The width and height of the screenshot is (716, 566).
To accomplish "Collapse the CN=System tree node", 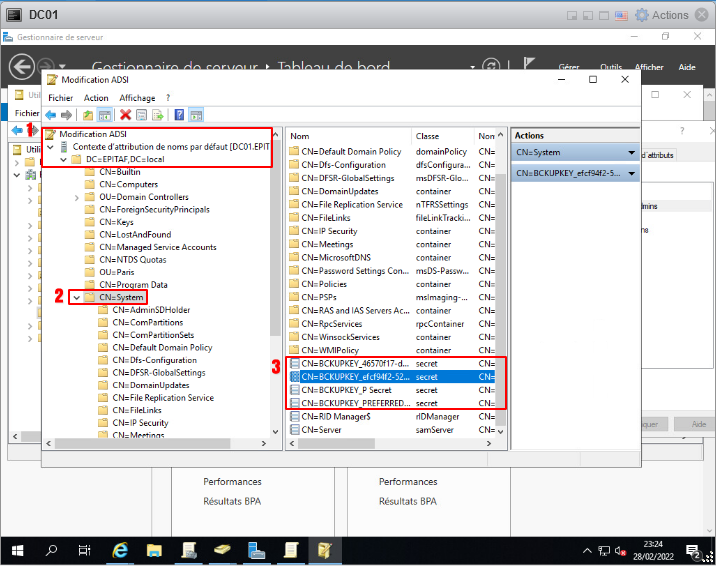I will click(x=77, y=298).
